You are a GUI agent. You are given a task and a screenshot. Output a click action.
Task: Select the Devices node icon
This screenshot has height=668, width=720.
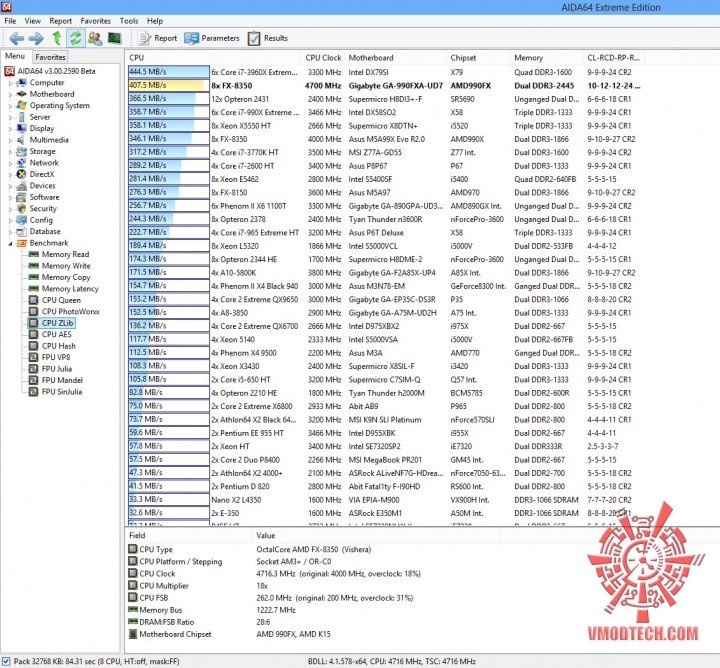click(22, 186)
